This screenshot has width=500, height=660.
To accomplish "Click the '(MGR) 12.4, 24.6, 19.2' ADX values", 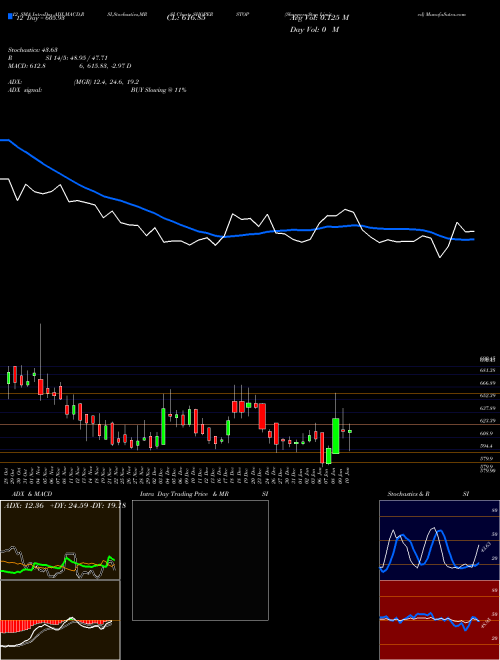I will coord(106,82).
